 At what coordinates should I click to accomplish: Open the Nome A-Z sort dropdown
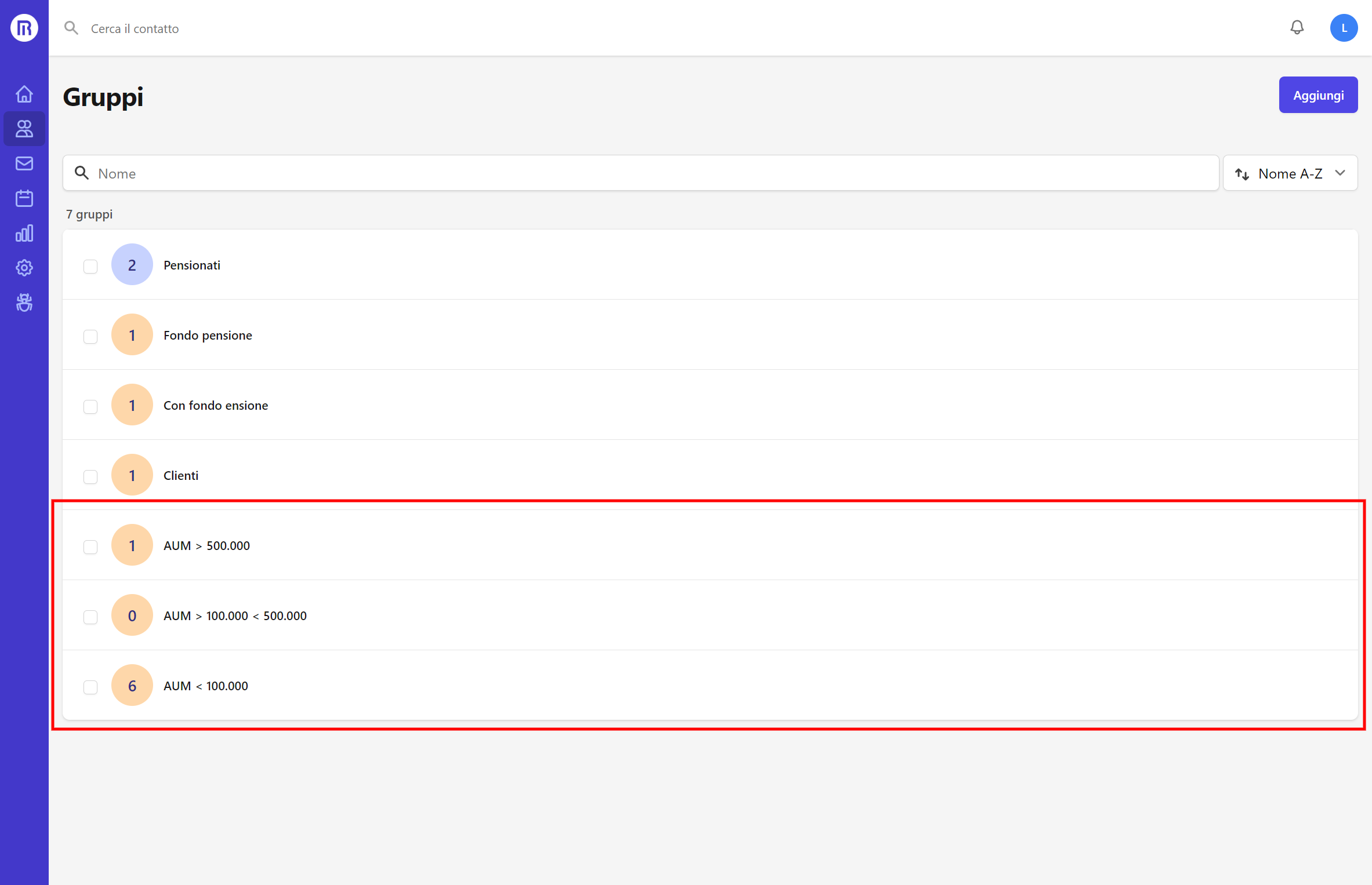point(1290,173)
